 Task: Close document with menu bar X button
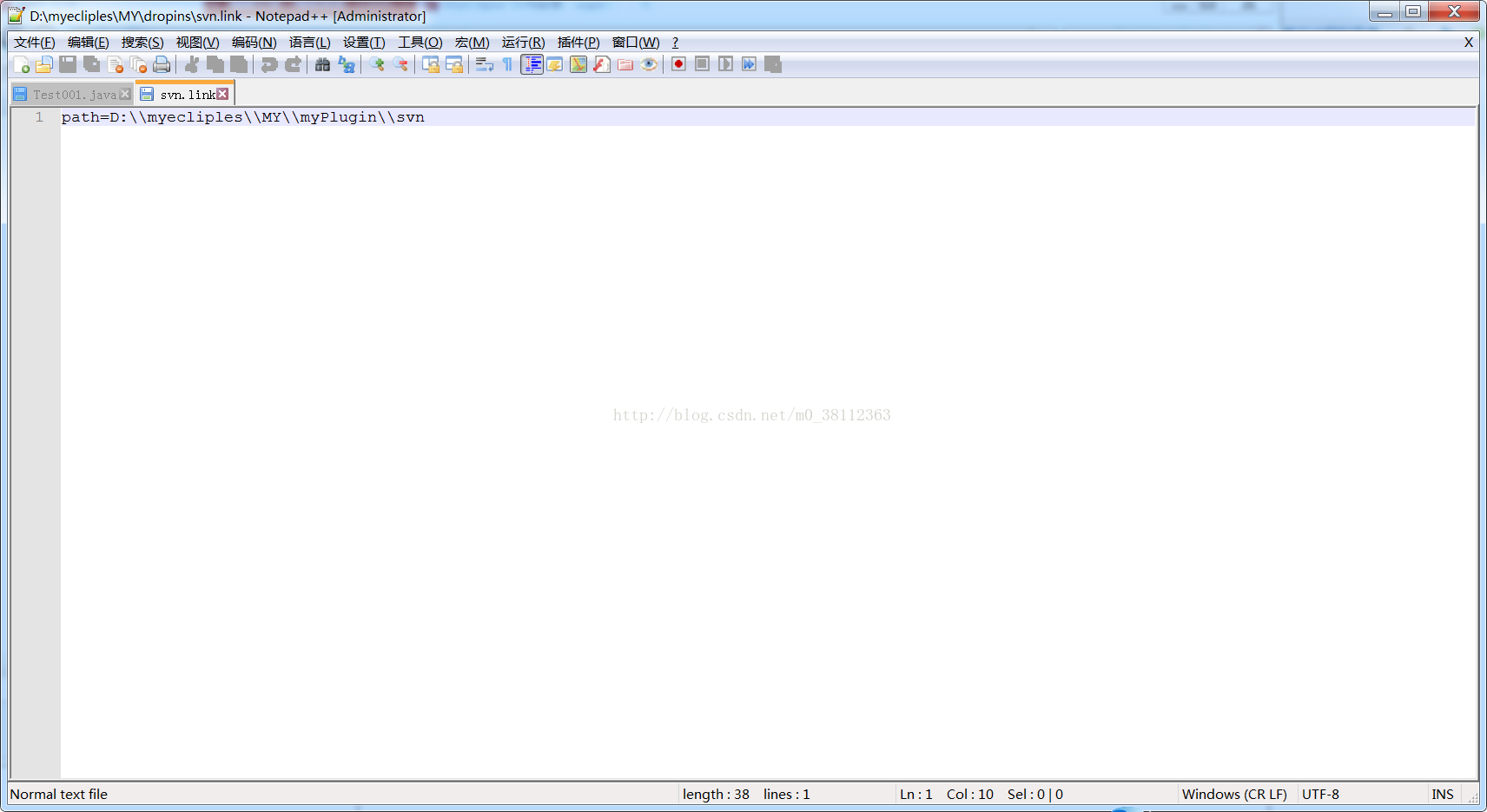click(x=1469, y=43)
